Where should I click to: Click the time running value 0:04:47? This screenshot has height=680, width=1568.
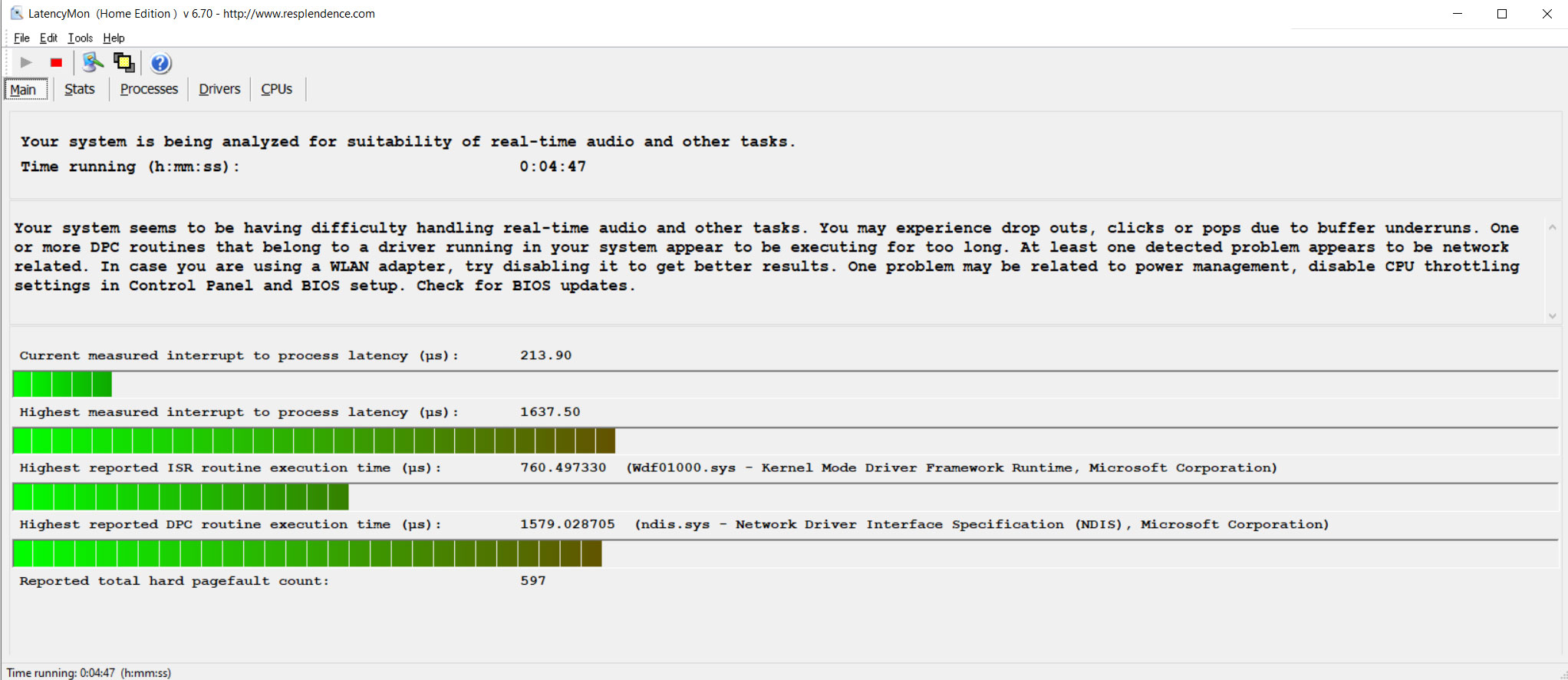pos(552,167)
